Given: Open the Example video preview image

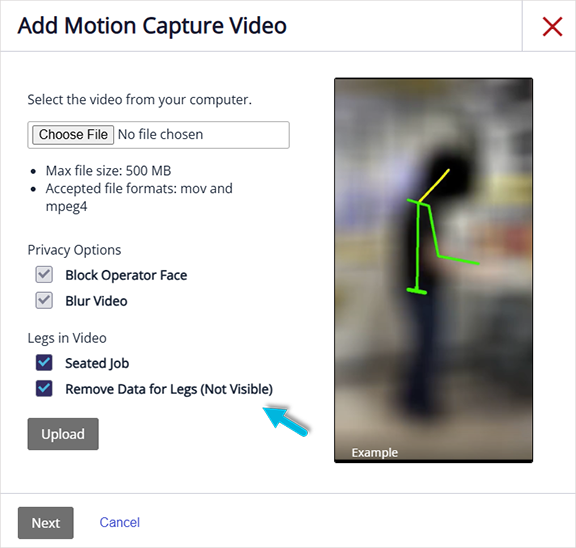Looking at the screenshot, I should (x=433, y=270).
